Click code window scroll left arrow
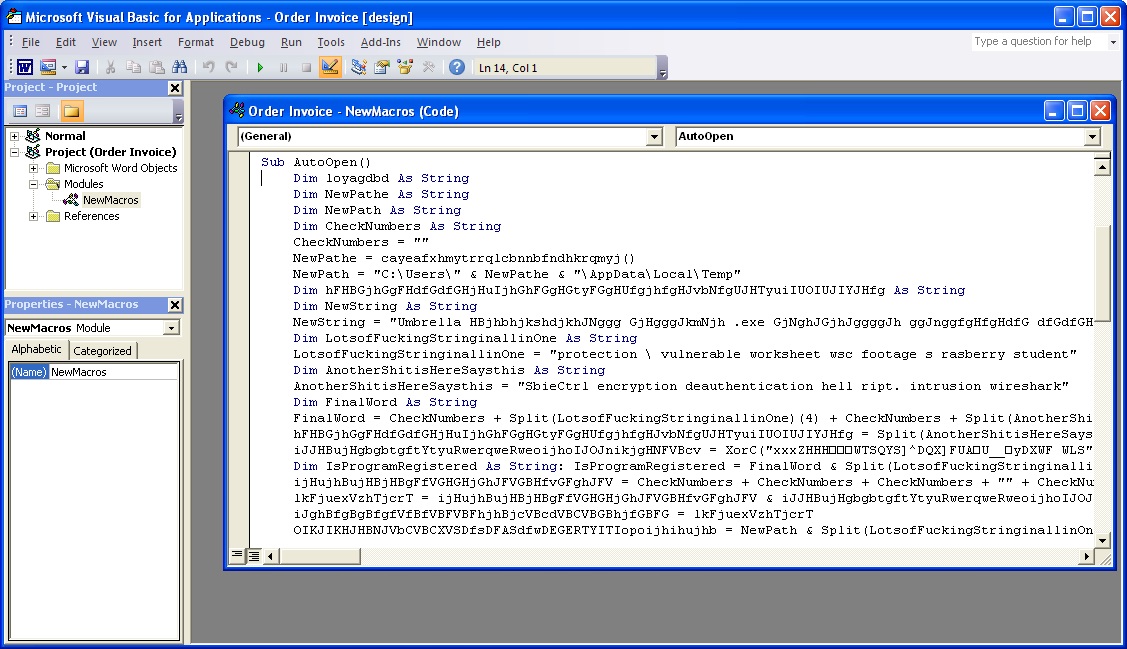 (270, 556)
